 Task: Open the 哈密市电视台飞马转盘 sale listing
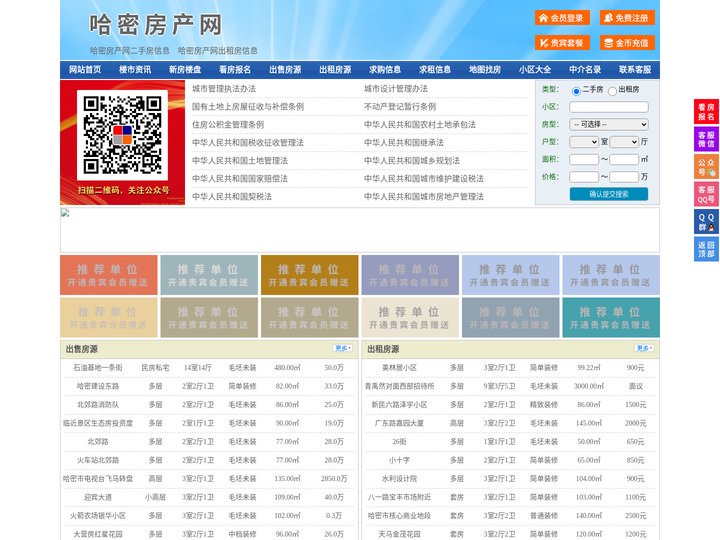coord(98,478)
